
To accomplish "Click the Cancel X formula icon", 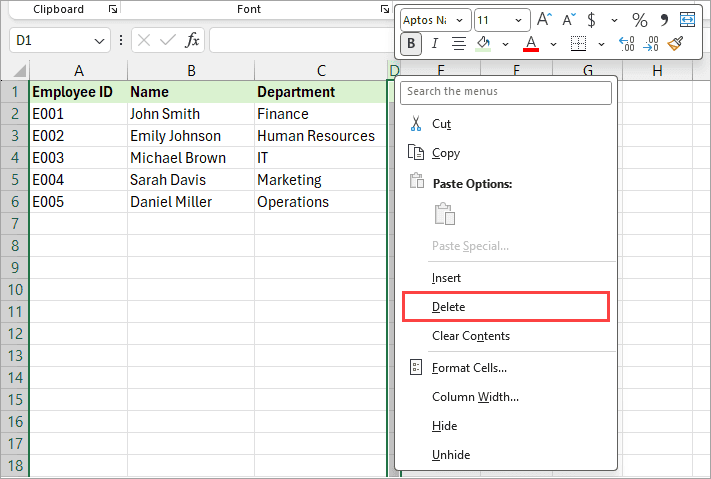I will point(144,40).
